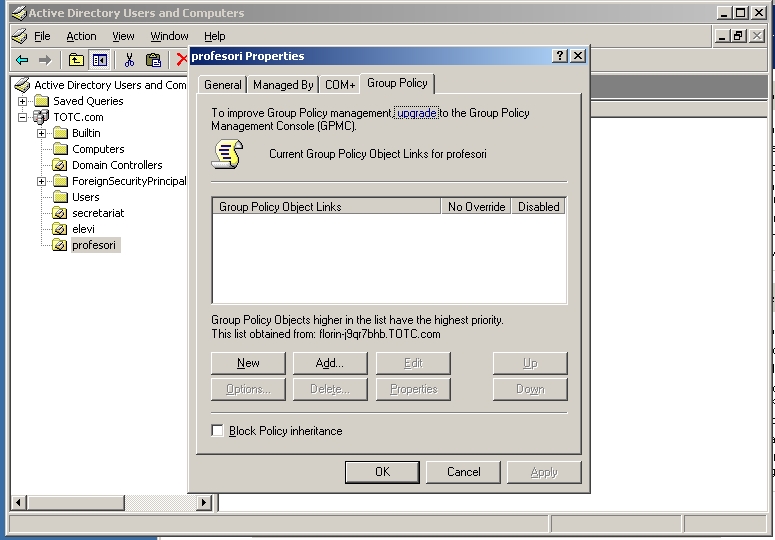Click the New button
This screenshot has height=540, width=775.
pyautogui.click(x=248, y=363)
